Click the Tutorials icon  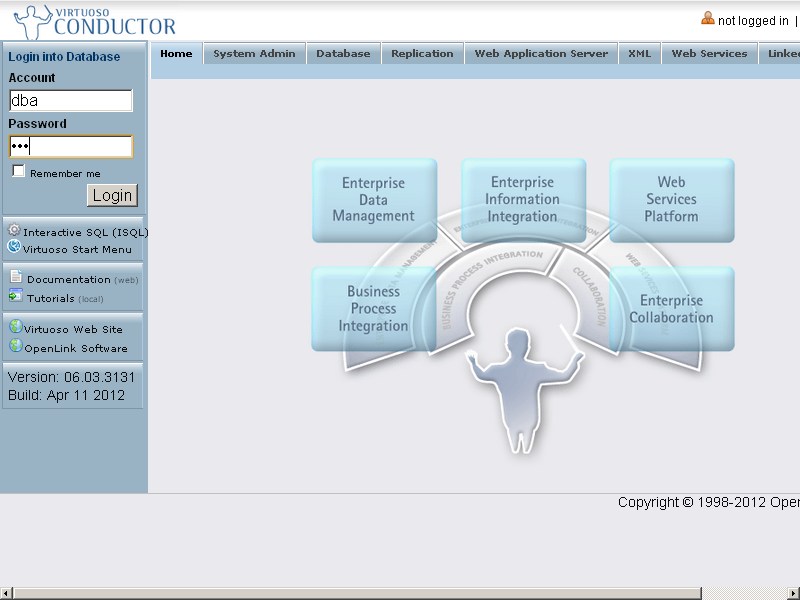(x=16, y=296)
